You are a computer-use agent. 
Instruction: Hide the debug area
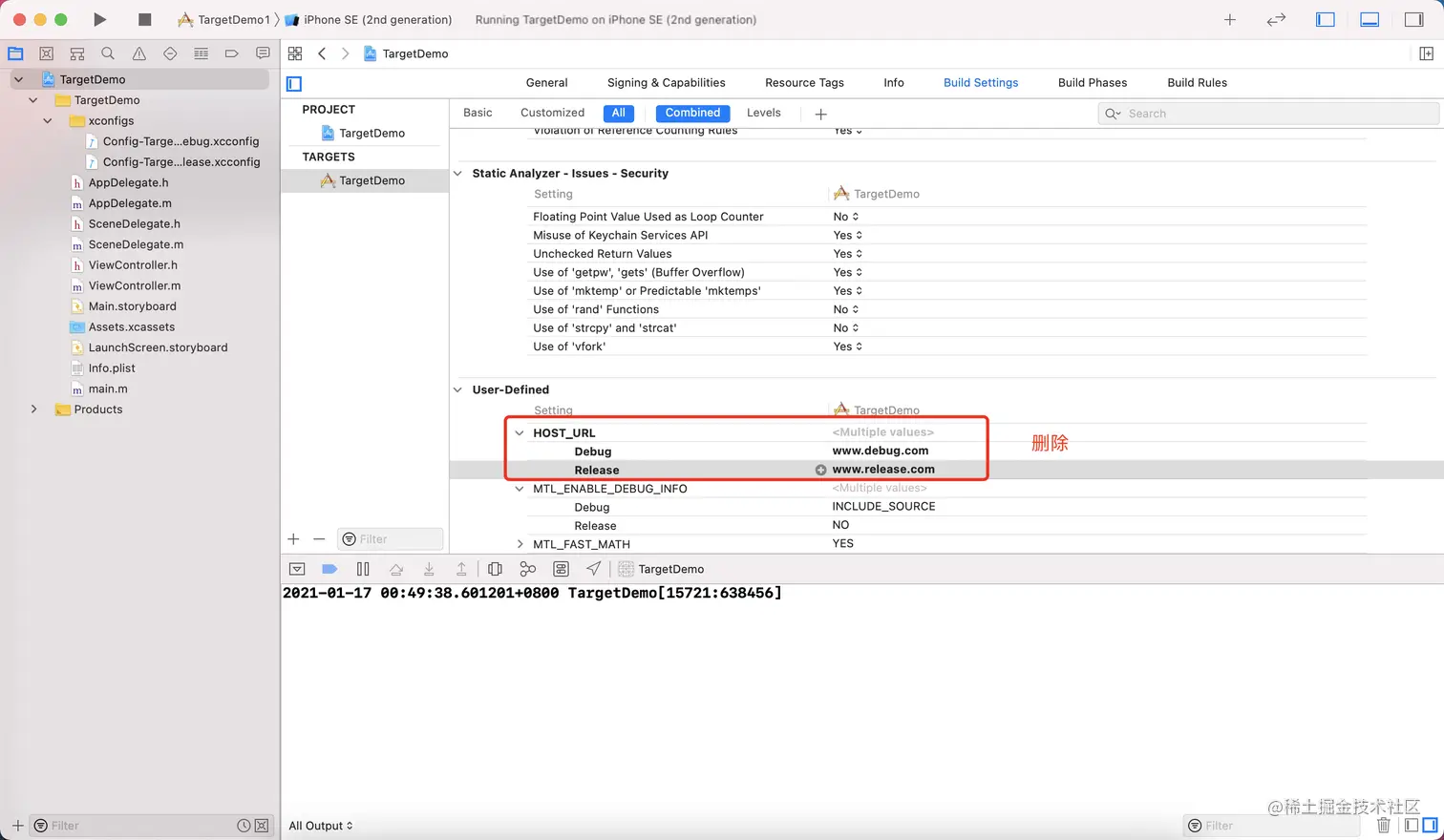click(x=297, y=569)
